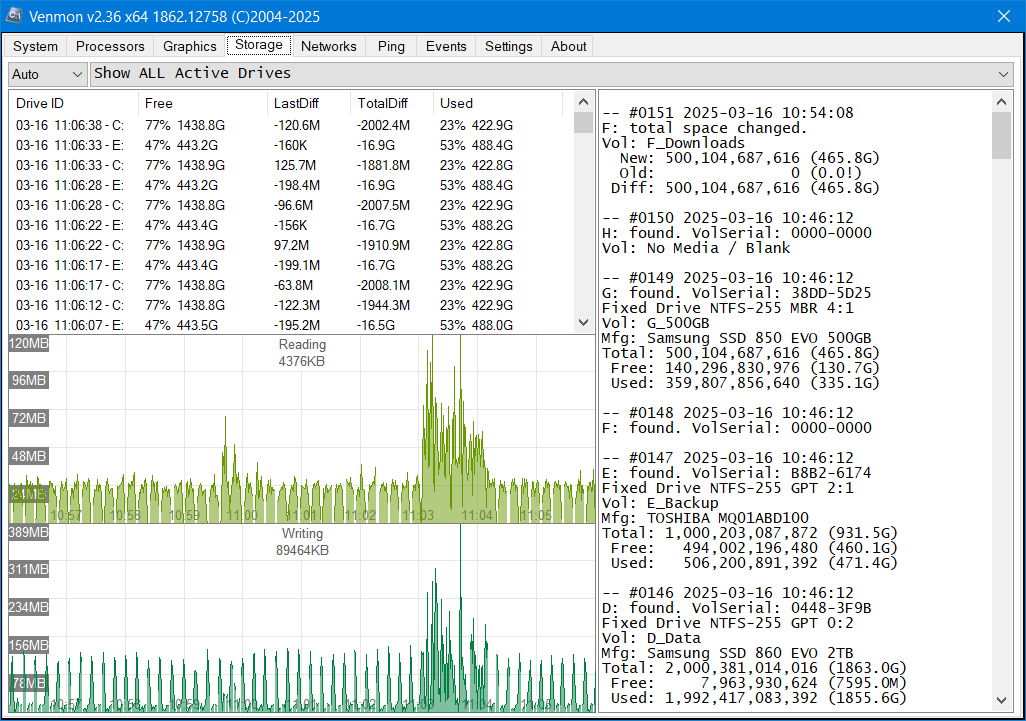Sort by the Free column header
This screenshot has height=721, width=1026.
click(203, 103)
